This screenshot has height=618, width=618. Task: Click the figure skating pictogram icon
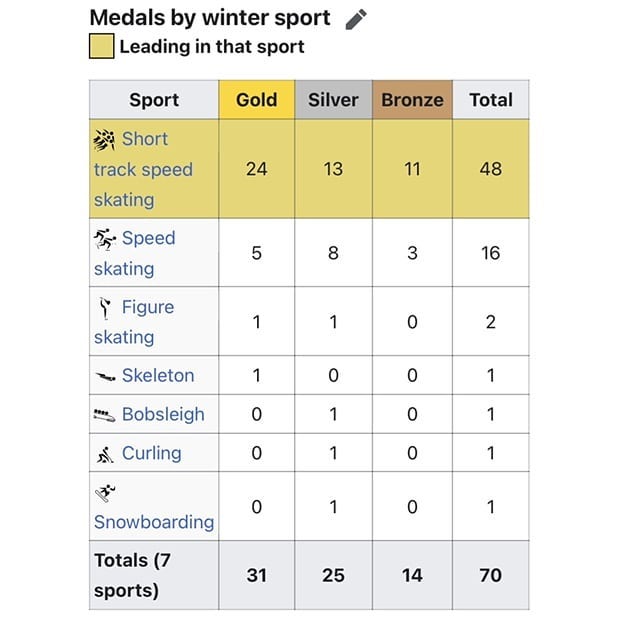point(105,307)
